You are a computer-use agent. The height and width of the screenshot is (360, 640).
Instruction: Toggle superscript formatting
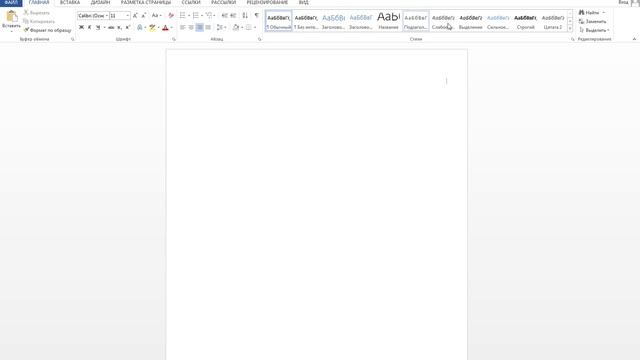click(x=128, y=27)
